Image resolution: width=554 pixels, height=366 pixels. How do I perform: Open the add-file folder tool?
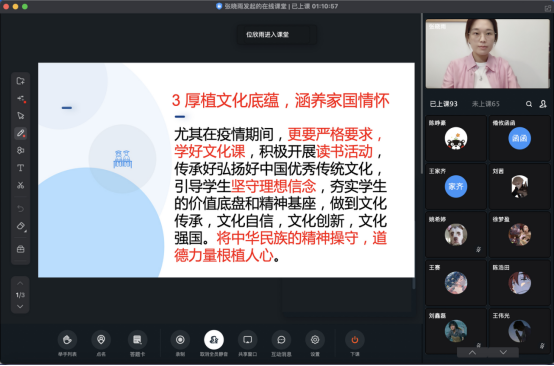20,81
